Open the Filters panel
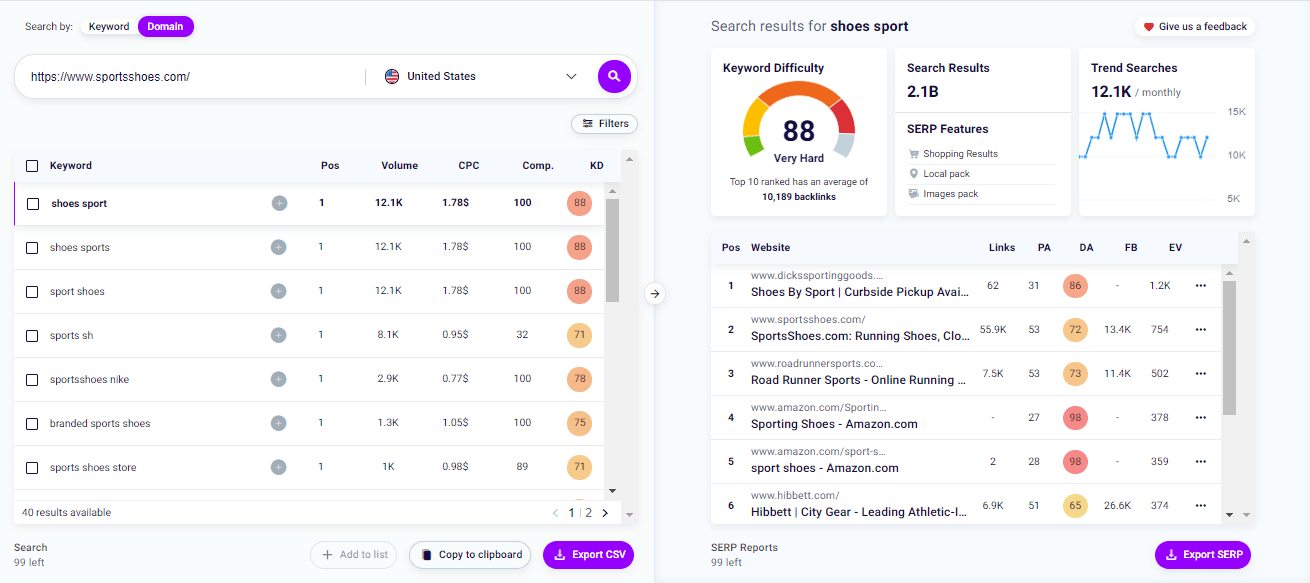1310x583 pixels. [604, 123]
